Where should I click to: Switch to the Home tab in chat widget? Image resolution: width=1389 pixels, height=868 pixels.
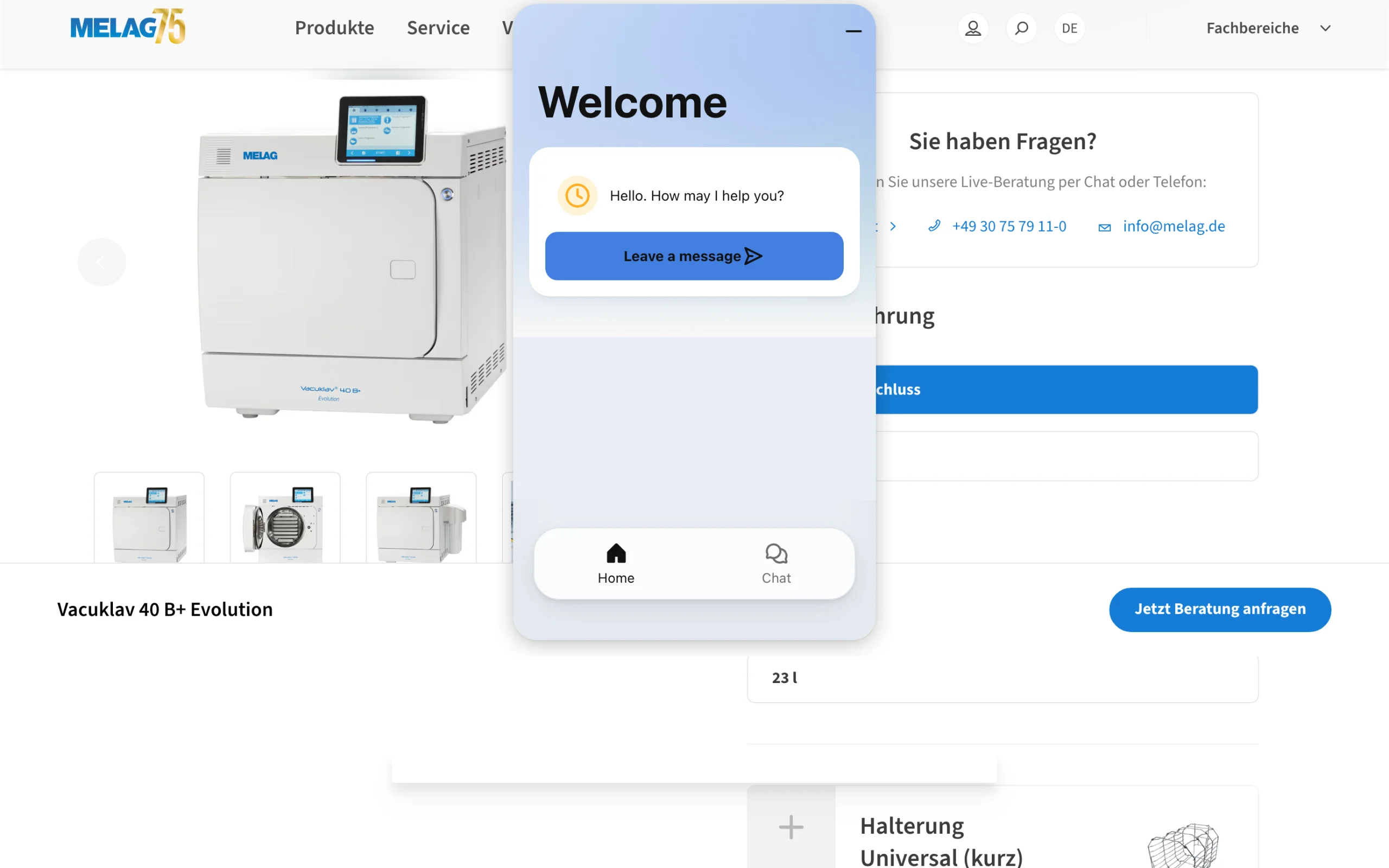pos(616,564)
